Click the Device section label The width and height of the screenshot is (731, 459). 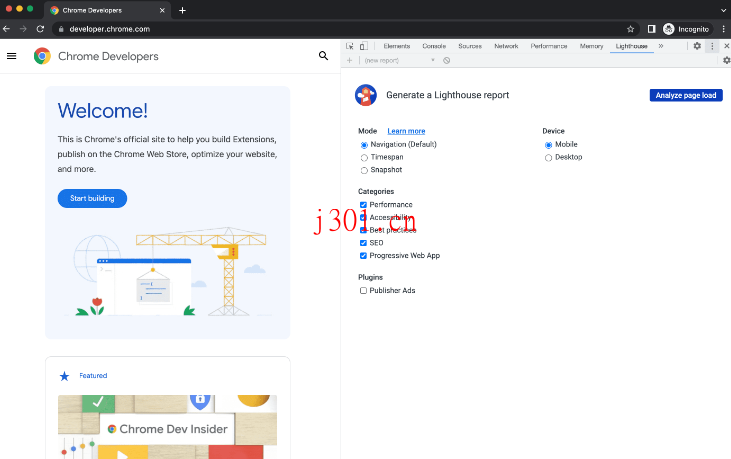click(x=553, y=131)
